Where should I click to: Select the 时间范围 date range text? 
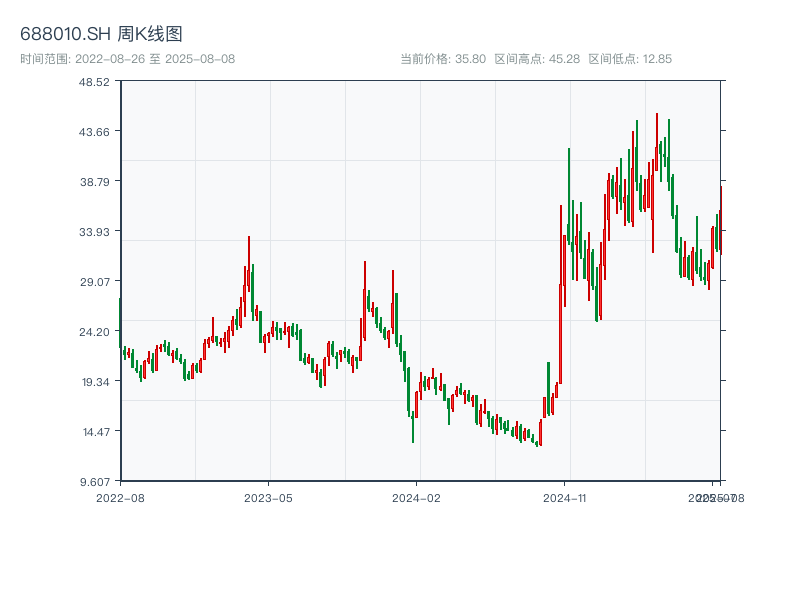(128, 59)
